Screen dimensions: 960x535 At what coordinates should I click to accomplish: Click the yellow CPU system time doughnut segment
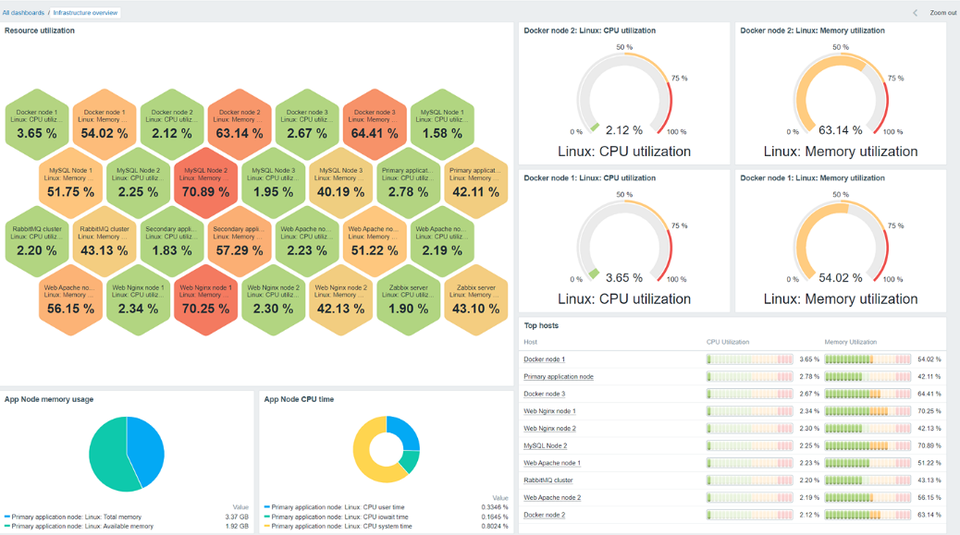tap(369, 456)
